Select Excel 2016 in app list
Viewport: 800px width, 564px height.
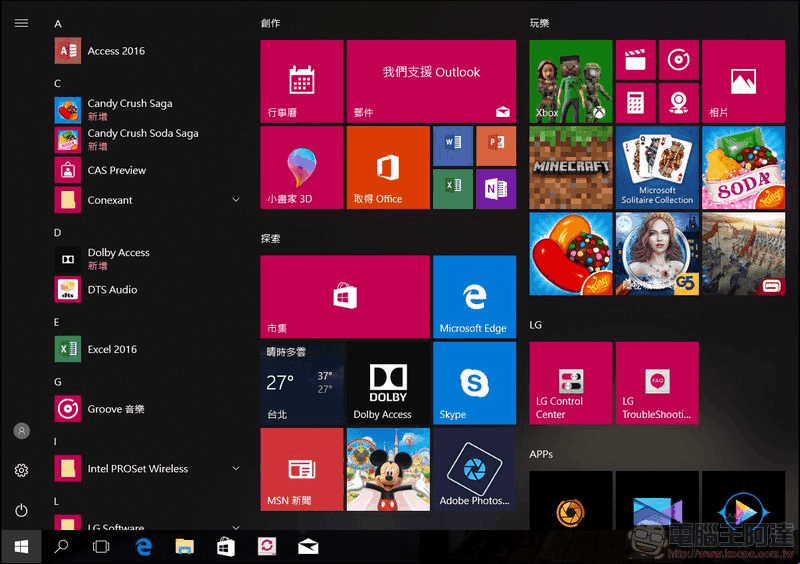(x=112, y=349)
